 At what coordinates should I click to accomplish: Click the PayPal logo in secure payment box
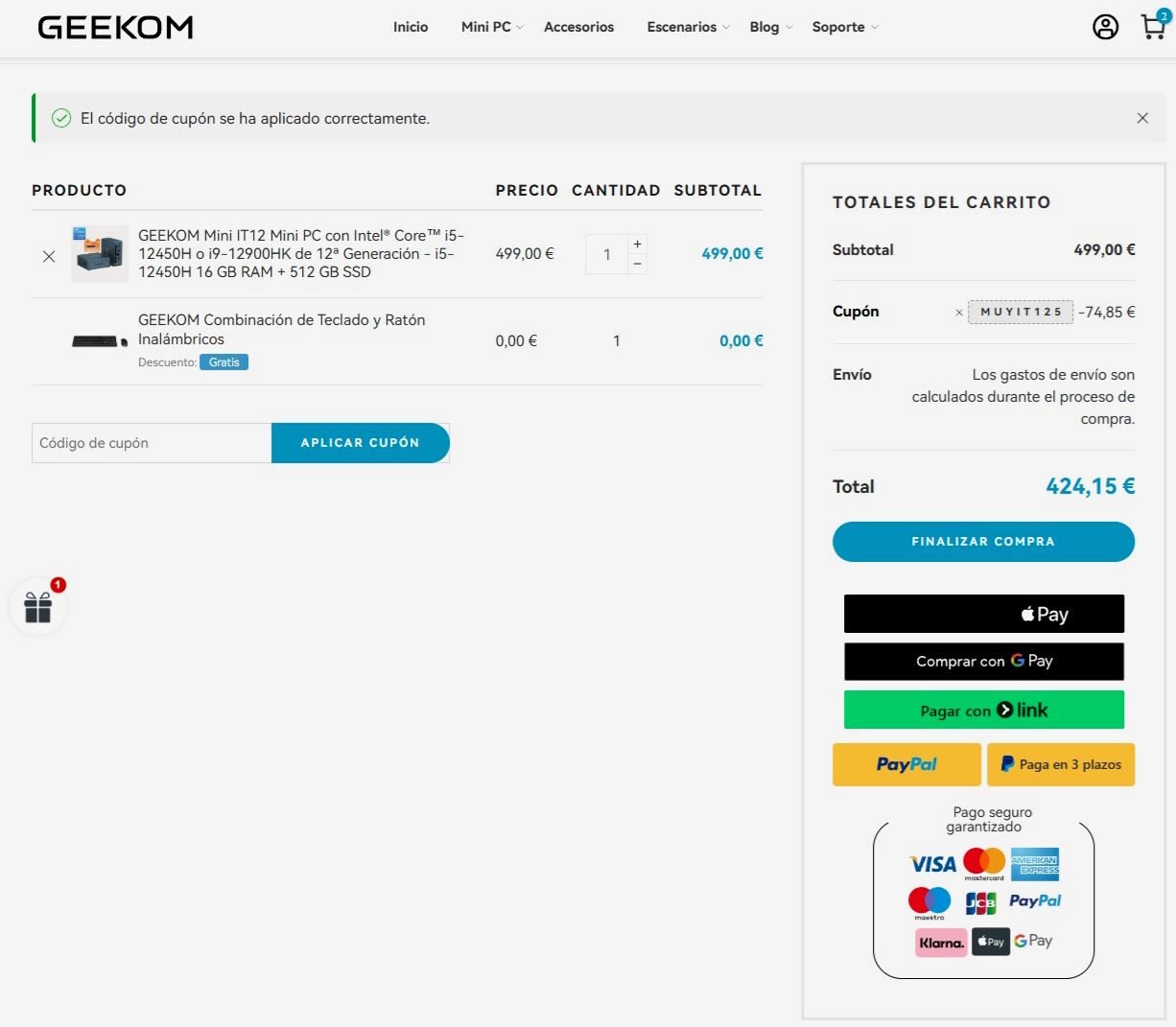pyautogui.click(x=1035, y=900)
